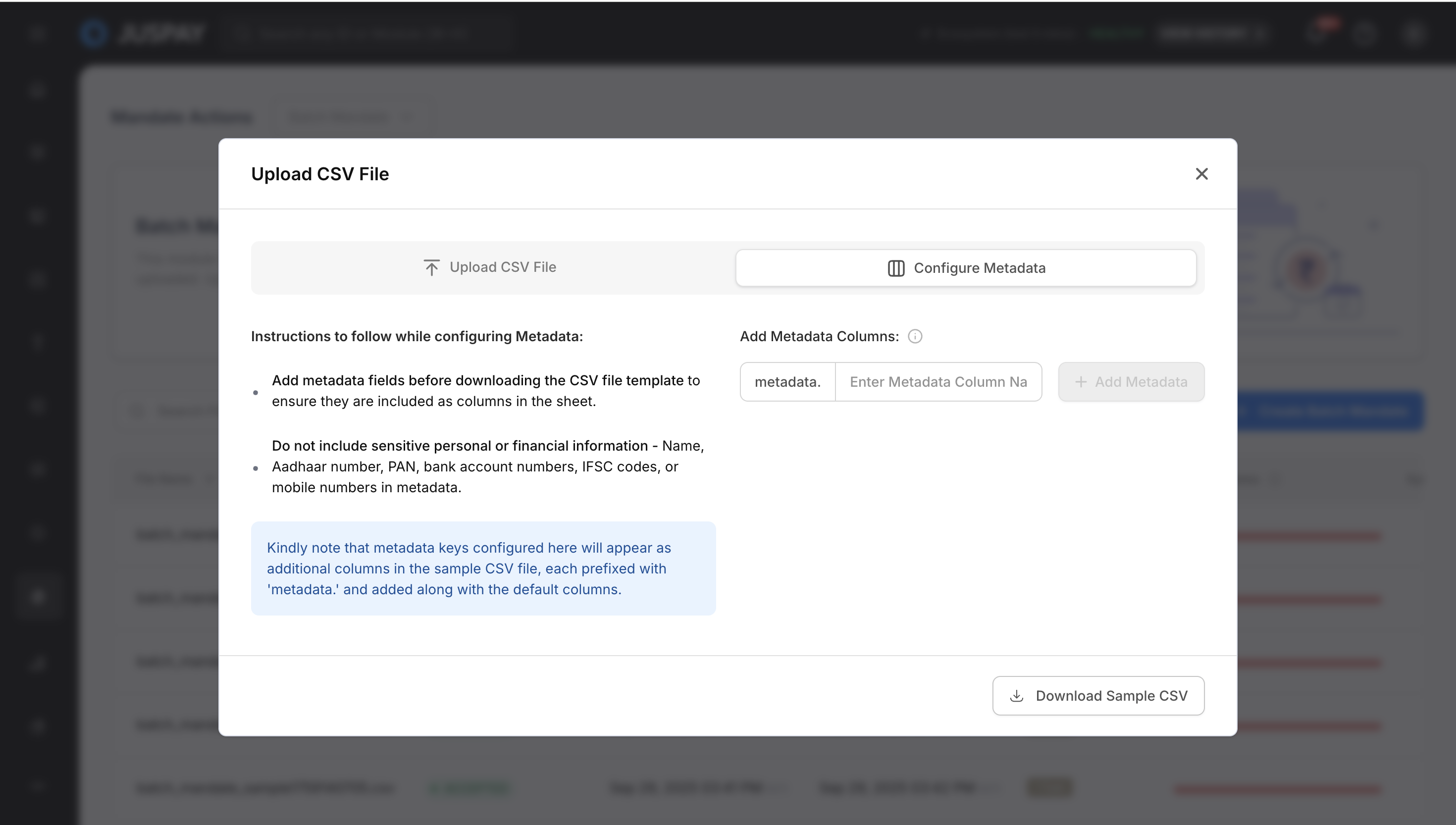This screenshot has height=825, width=1456.
Task: Click the info icon next to Add Metadata Columns
Action: [x=915, y=337]
